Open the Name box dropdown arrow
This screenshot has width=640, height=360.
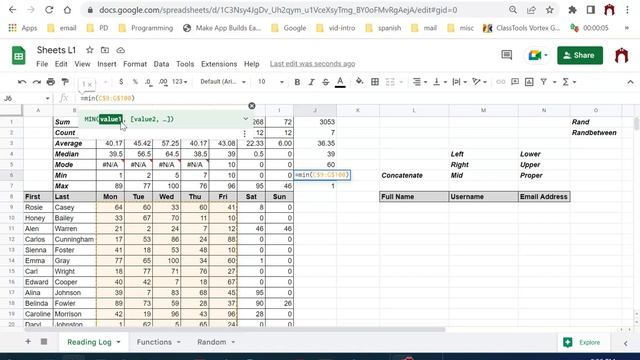pyautogui.click(x=47, y=98)
